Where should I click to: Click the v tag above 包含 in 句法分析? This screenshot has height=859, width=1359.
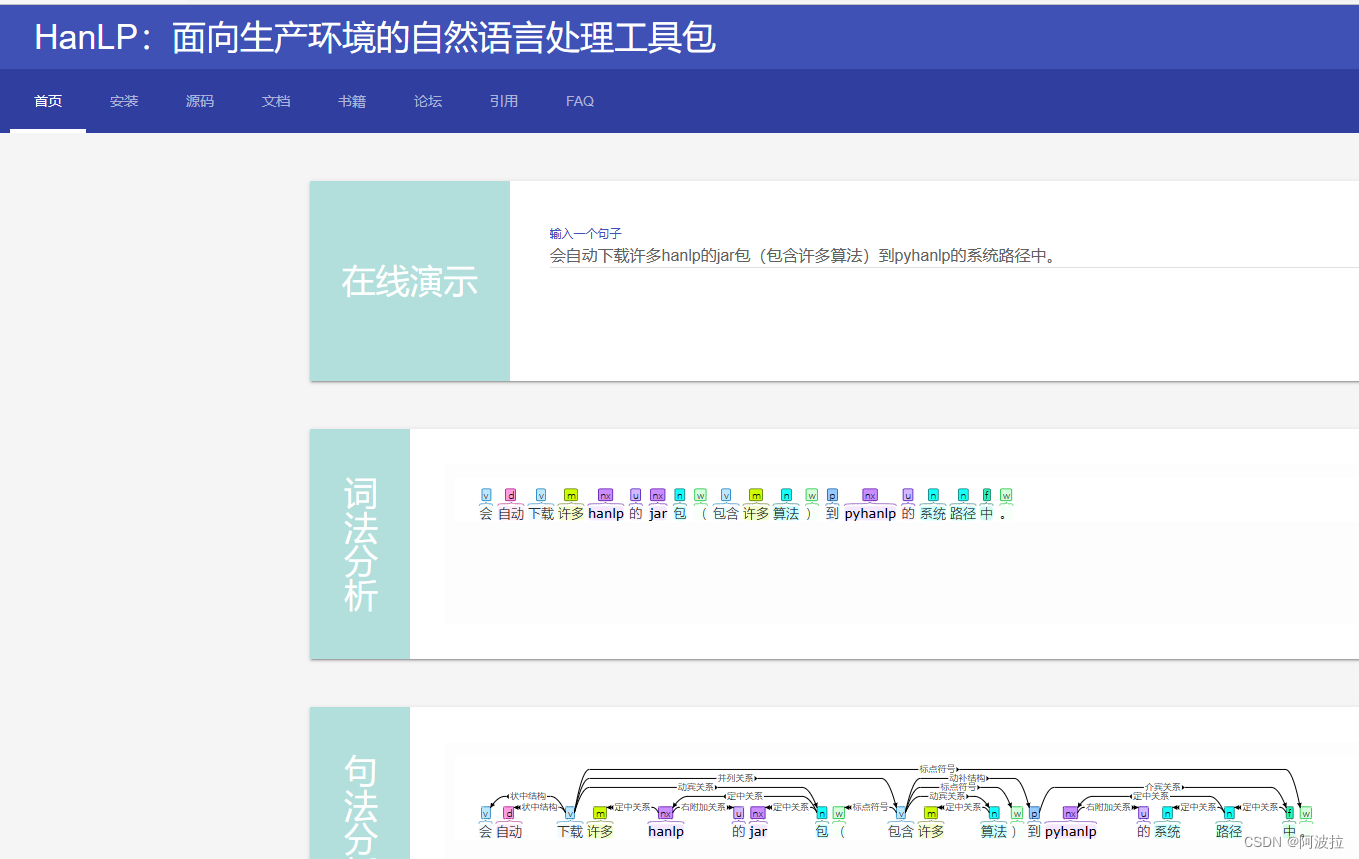901,813
